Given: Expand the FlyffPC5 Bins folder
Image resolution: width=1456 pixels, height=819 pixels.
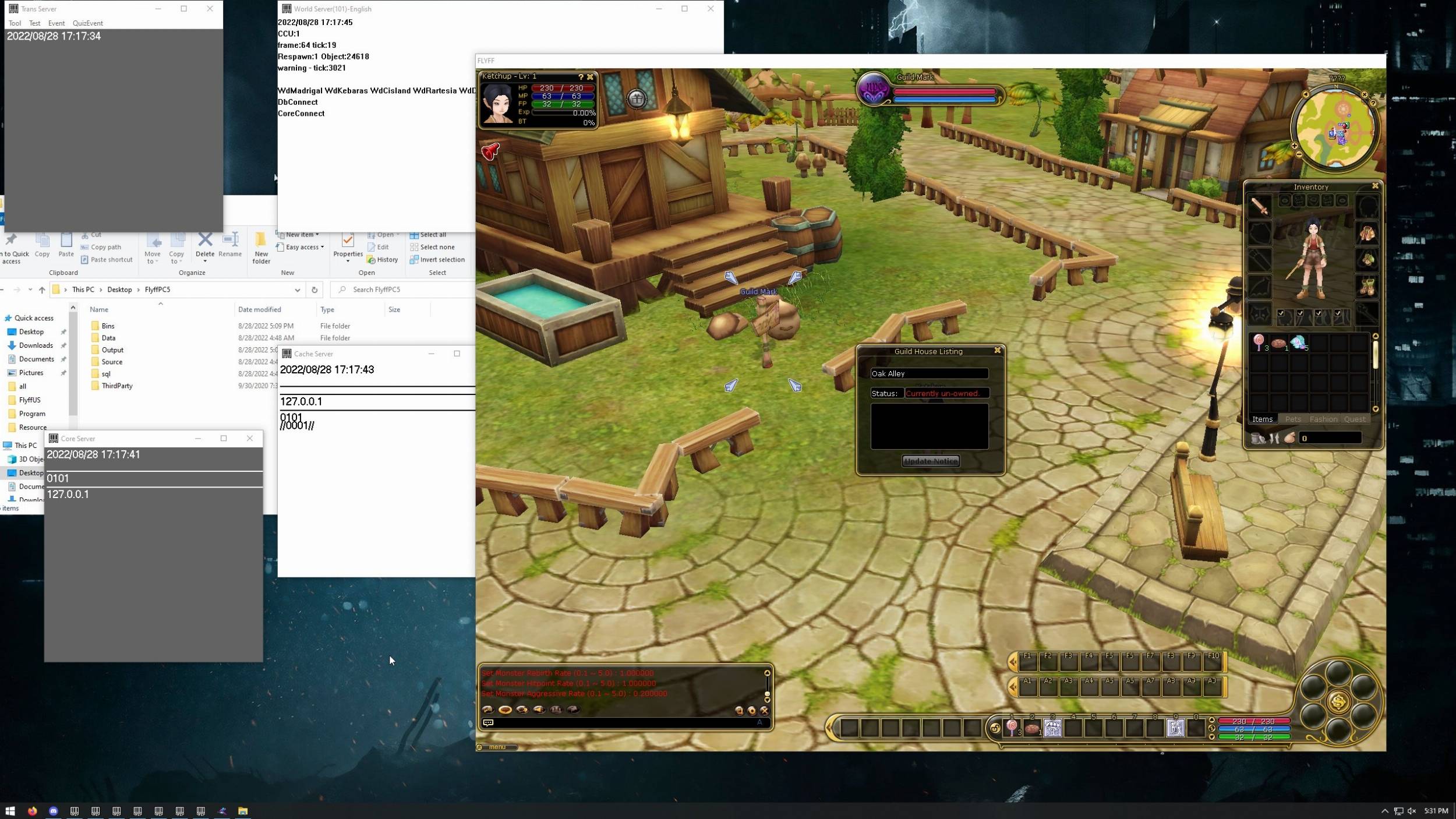Looking at the screenshot, I should coord(108,325).
